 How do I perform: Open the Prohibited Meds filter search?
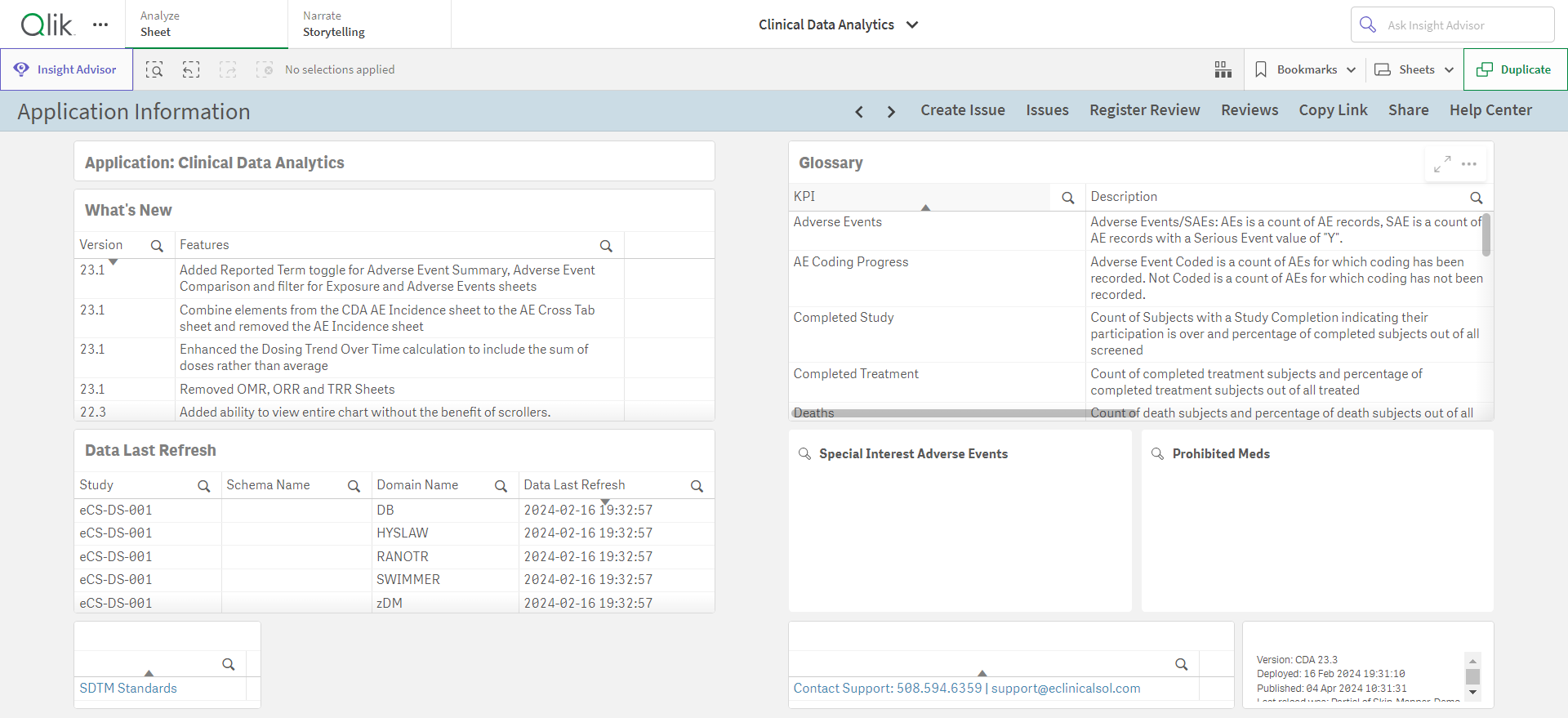point(1157,453)
